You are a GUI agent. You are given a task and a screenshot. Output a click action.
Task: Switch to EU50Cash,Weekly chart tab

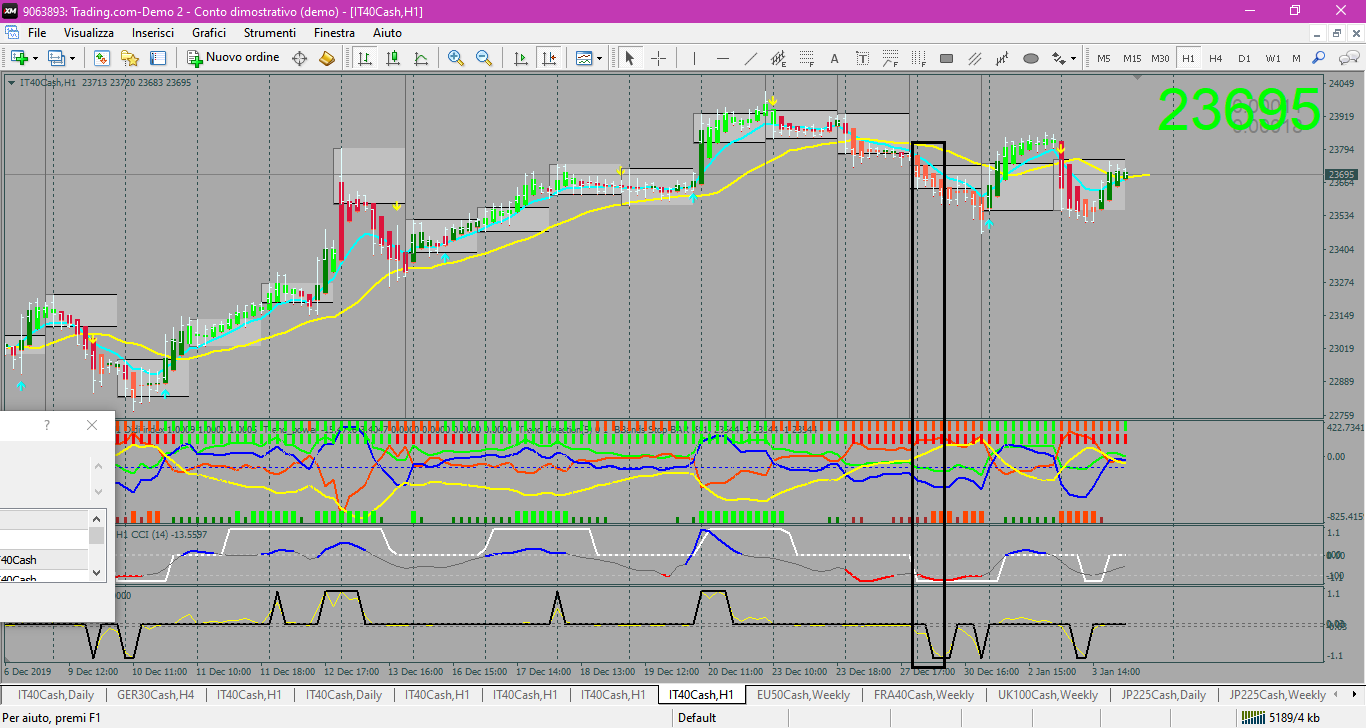803,694
